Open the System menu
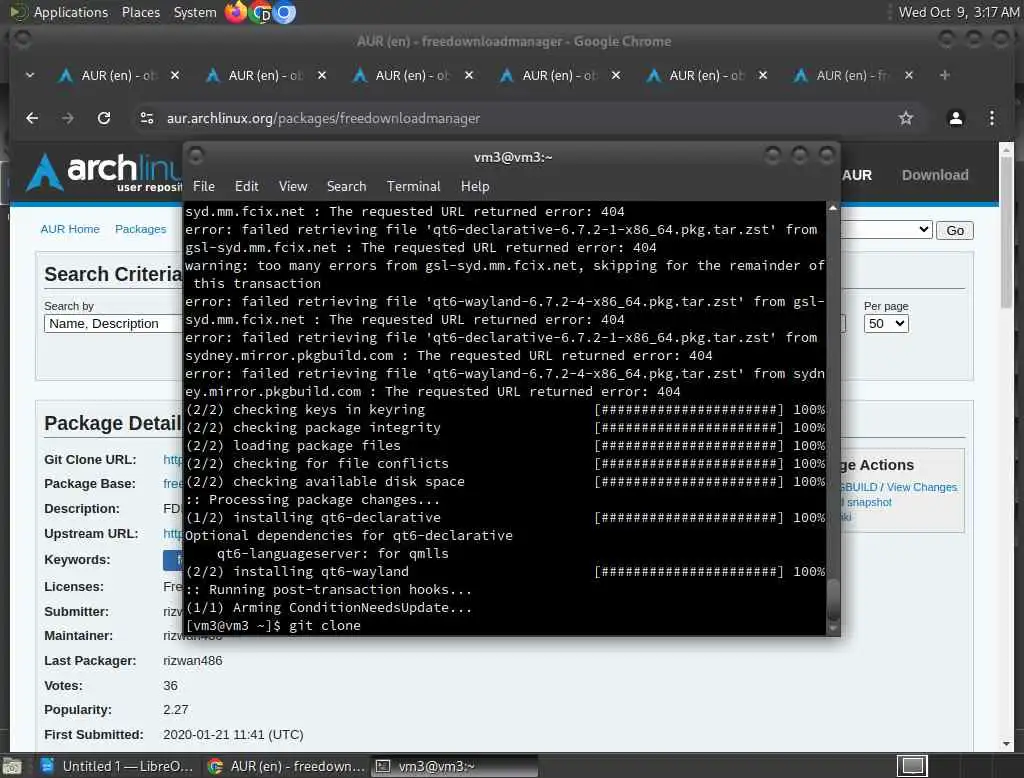This screenshot has width=1024, height=778. [195, 12]
